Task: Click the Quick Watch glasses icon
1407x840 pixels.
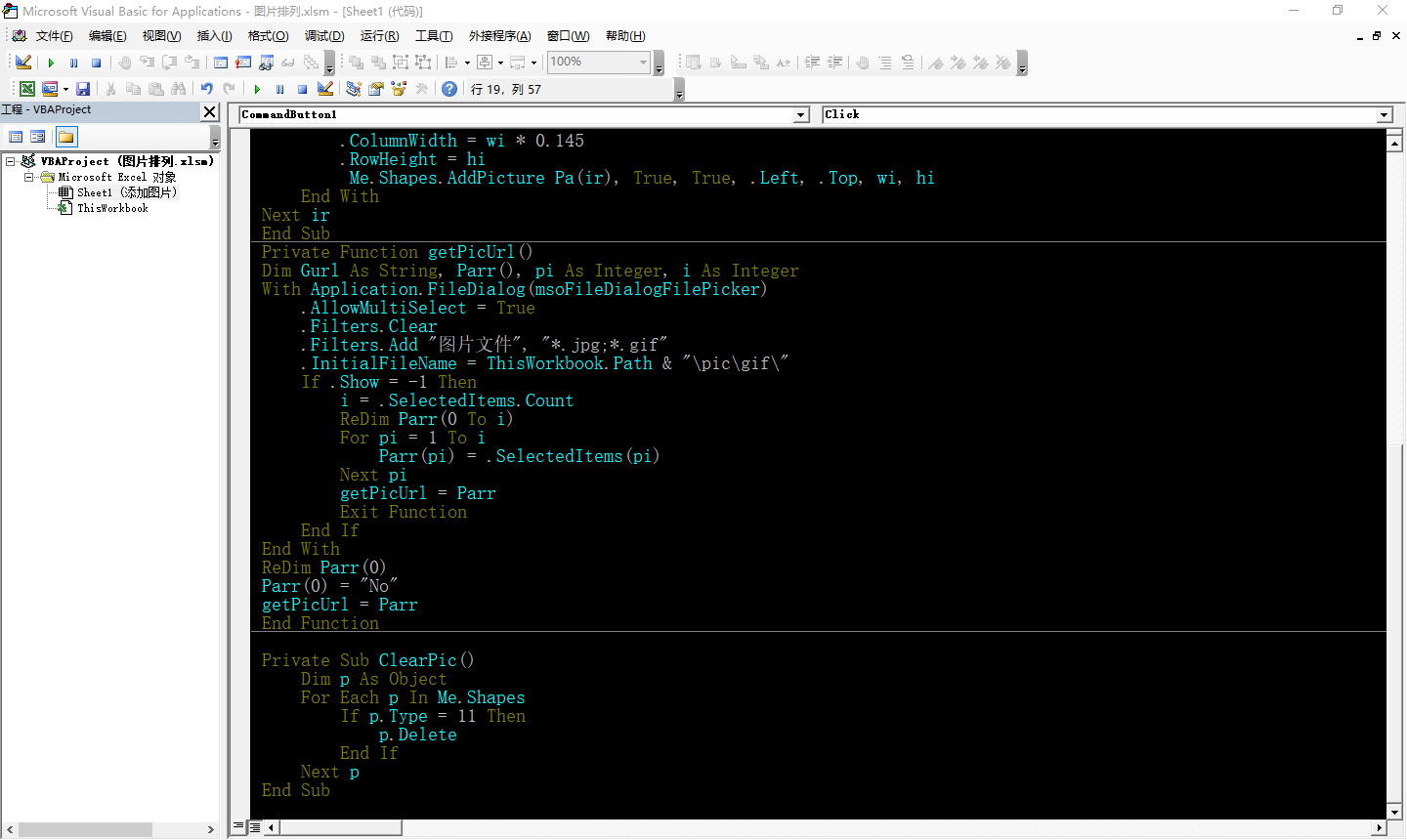Action: [x=288, y=62]
